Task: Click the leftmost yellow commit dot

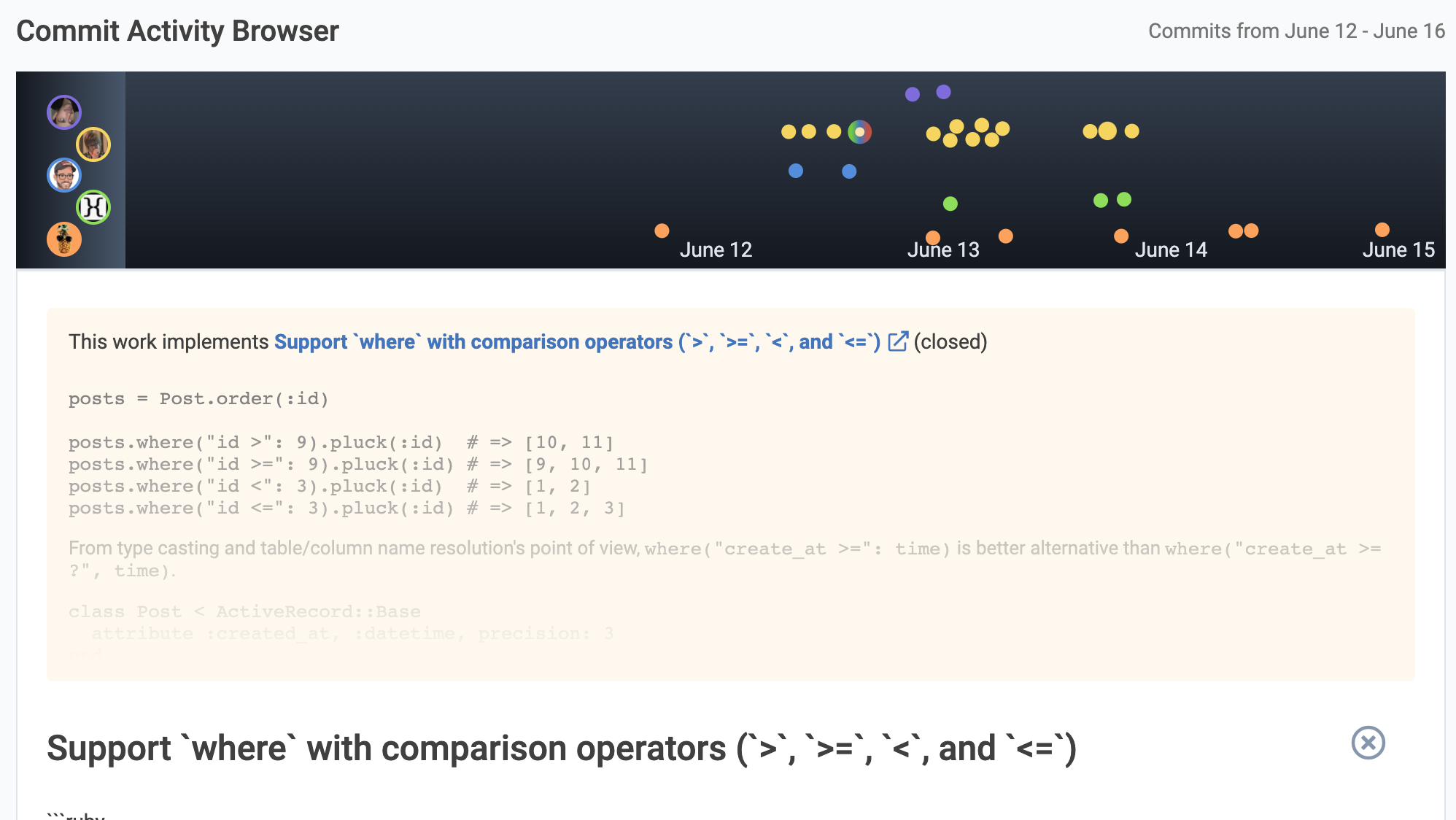Action: 789,131
